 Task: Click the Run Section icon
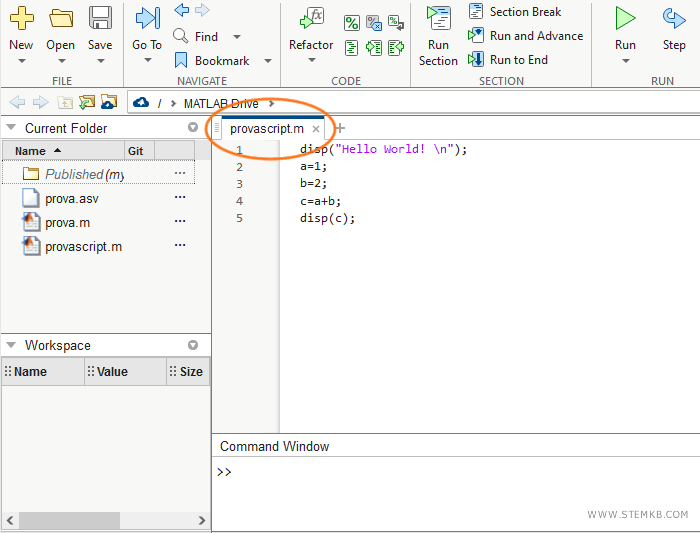438,19
